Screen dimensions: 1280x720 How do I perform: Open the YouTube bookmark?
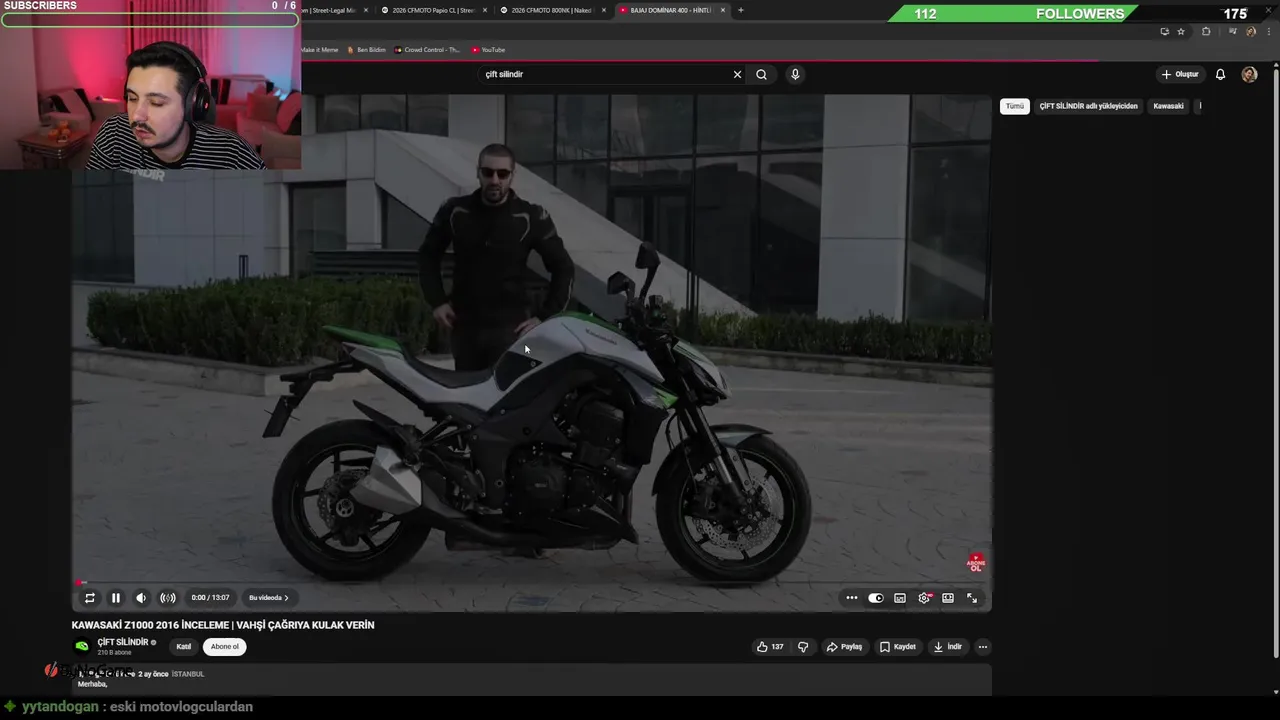pos(488,50)
